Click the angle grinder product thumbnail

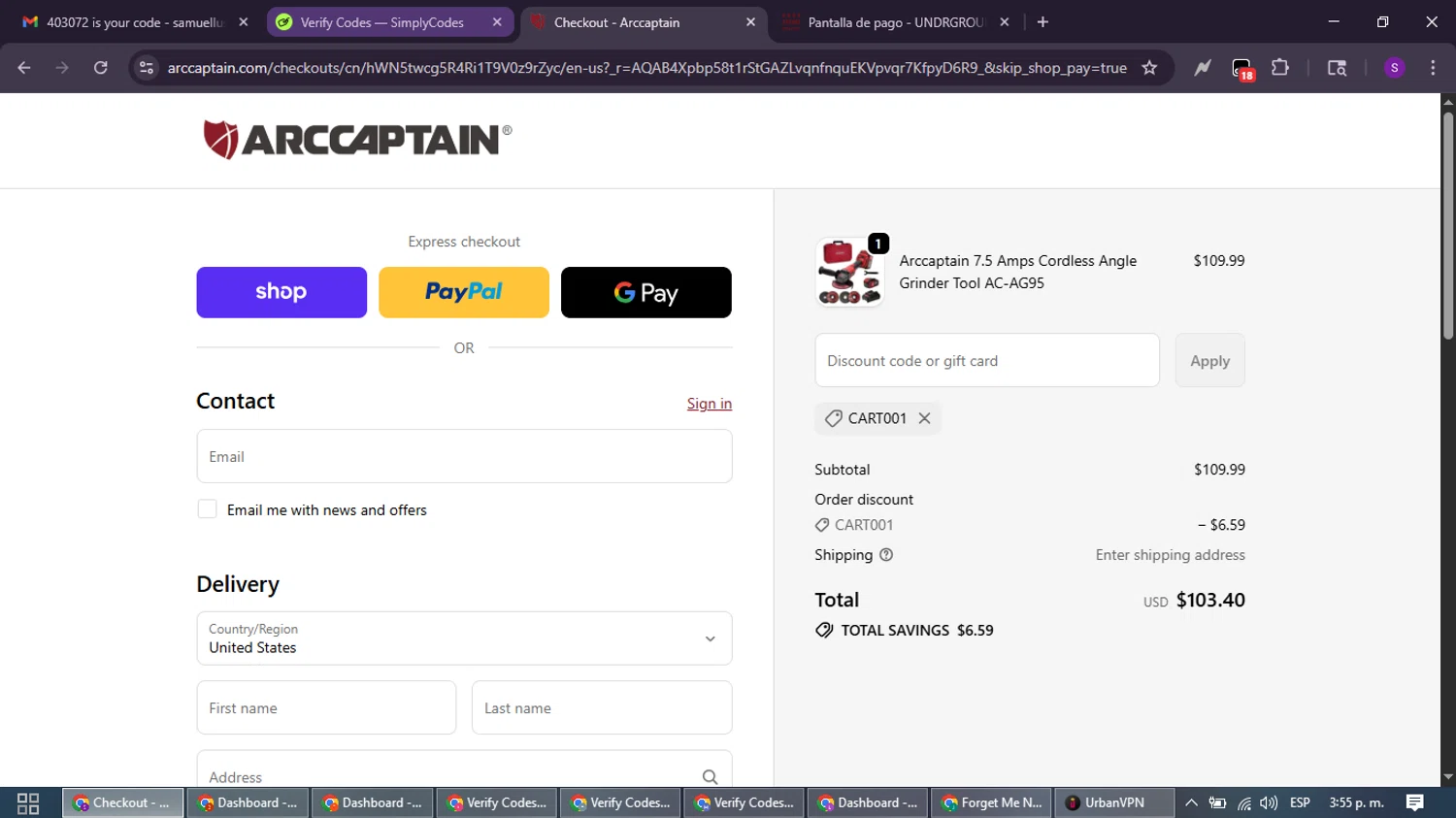(x=849, y=273)
